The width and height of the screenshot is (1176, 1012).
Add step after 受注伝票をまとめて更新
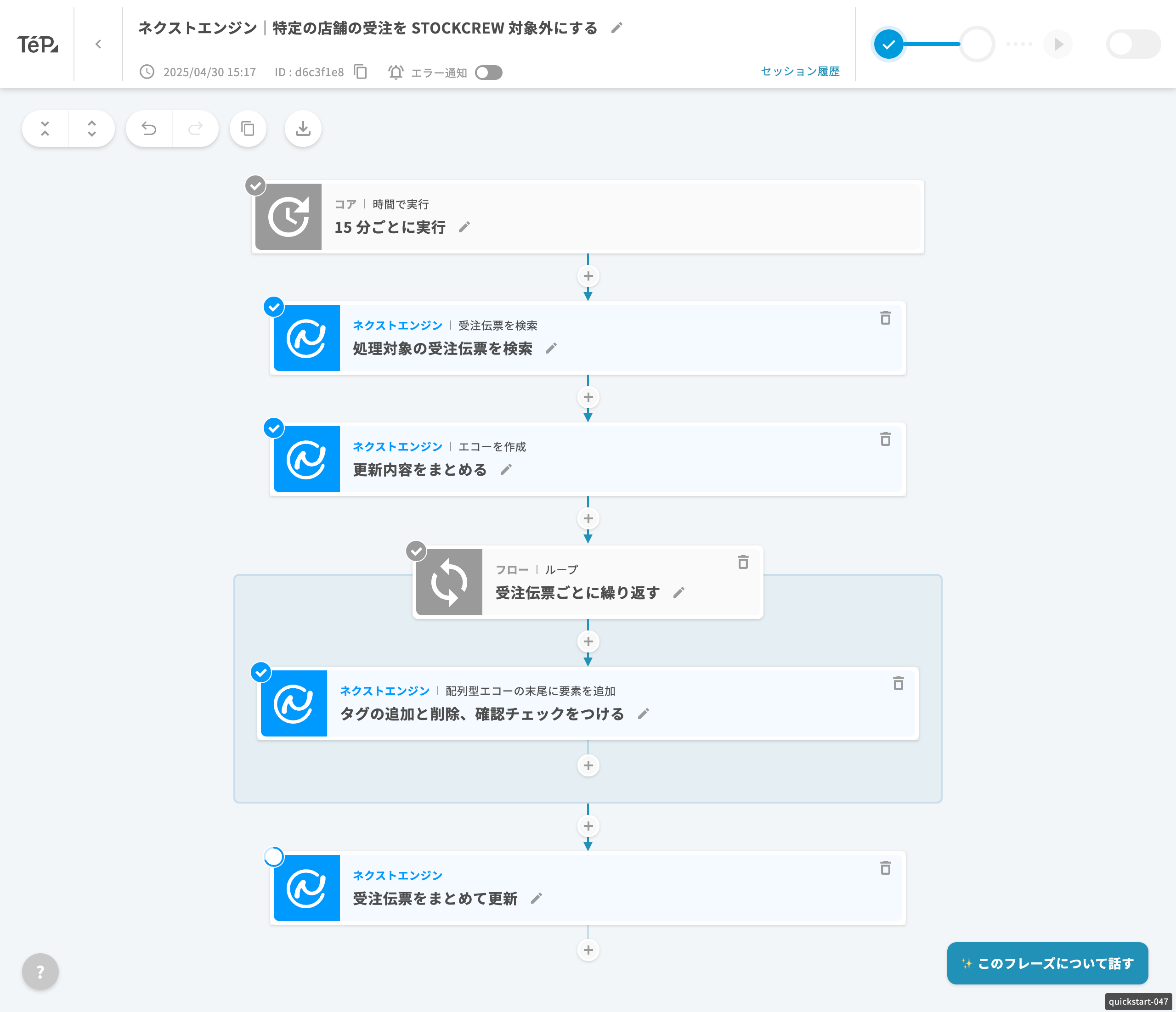point(588,950)
